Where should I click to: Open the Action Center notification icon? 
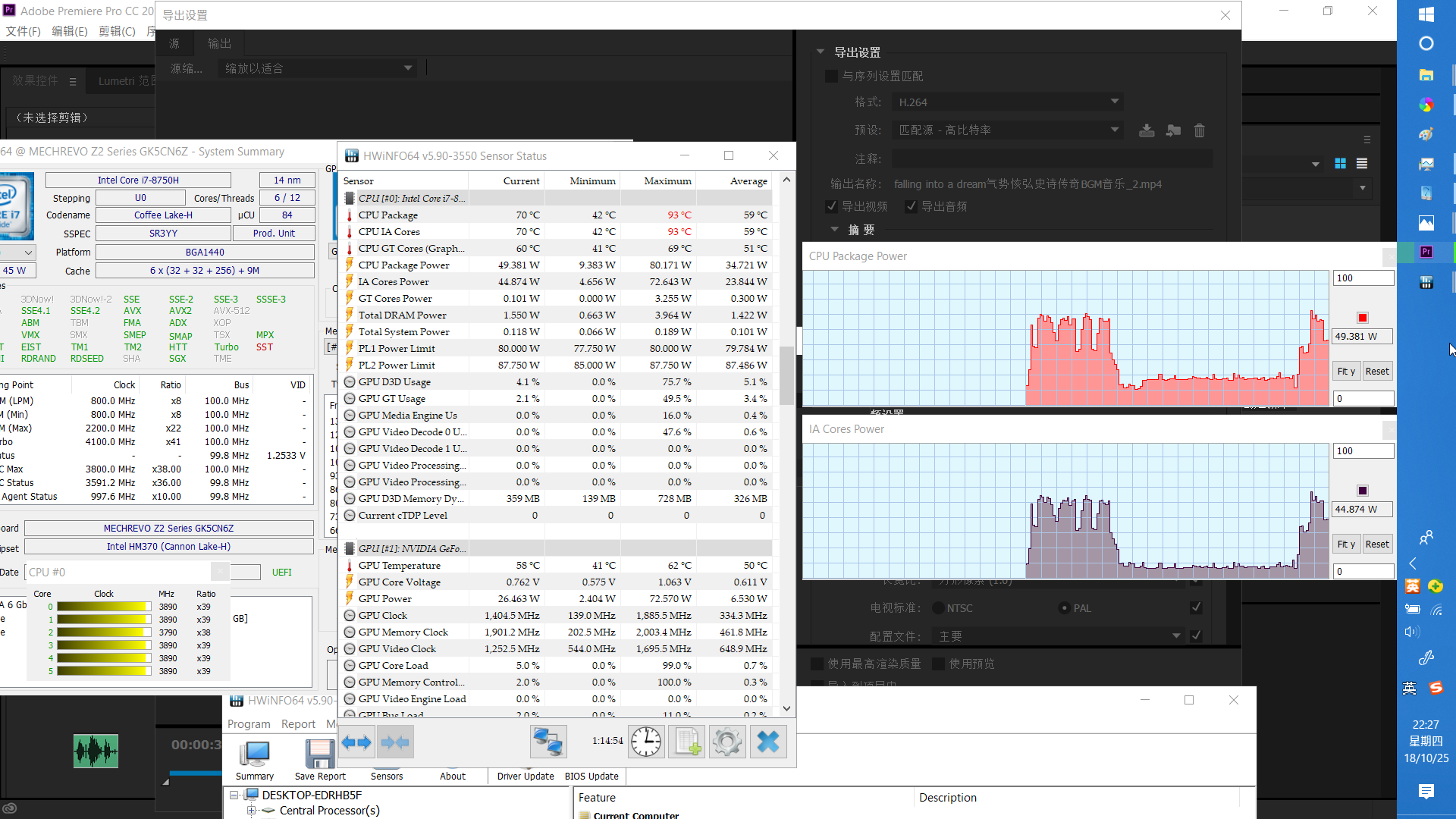click(x=1426, y=792)
